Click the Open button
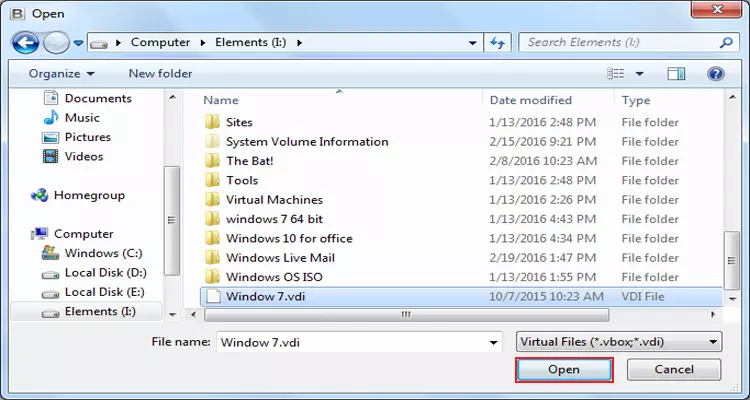 point(564,370)
